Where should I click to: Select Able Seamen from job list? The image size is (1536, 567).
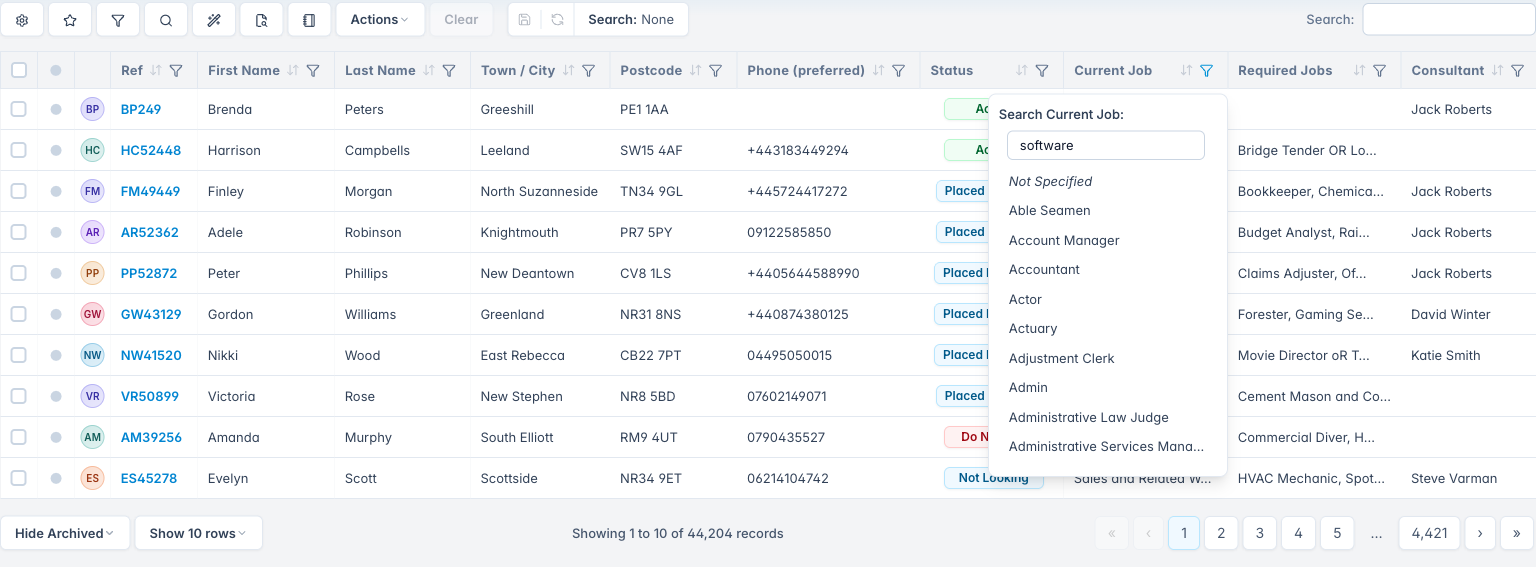(1049, 211)
